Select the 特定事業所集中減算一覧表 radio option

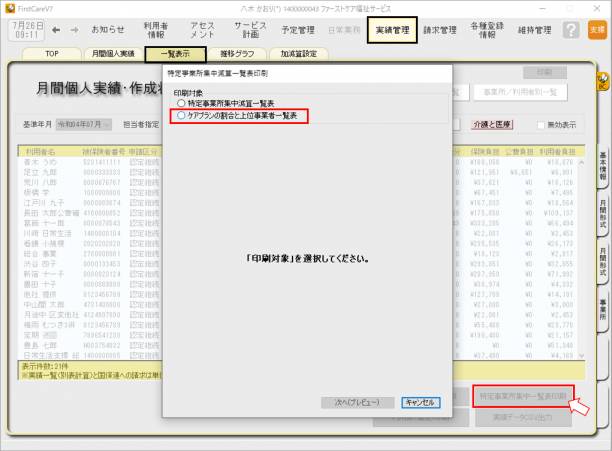[180, 103]
